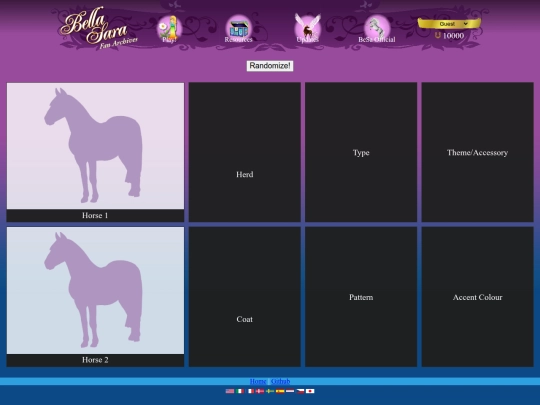Click the 10000 horseshoe balance value
The image size is (540, 405).
[x=453, y=36]
